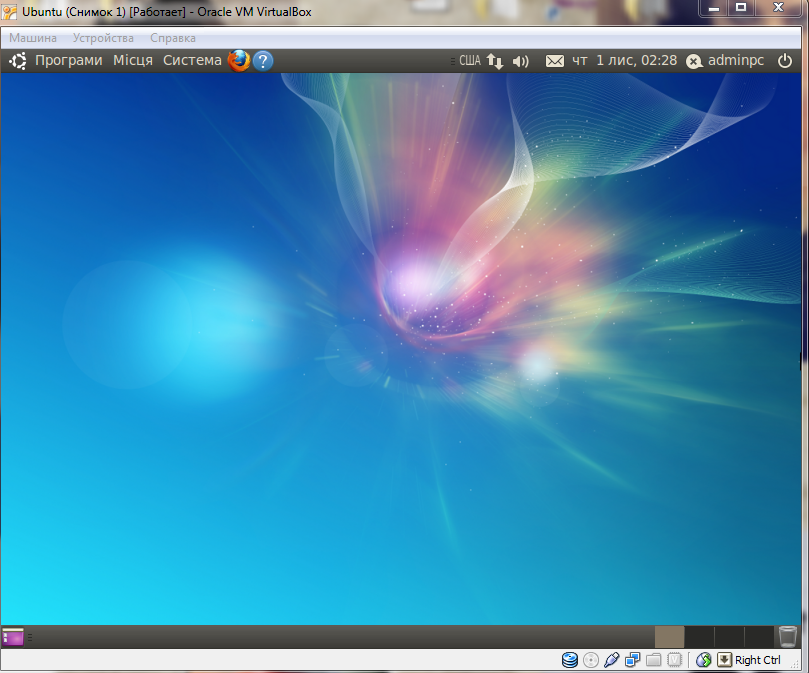Image resolution: width=809 pixels, height=673 pixels.
Task: Open the blue question mark help icon
Action: [x=263, y=61]
